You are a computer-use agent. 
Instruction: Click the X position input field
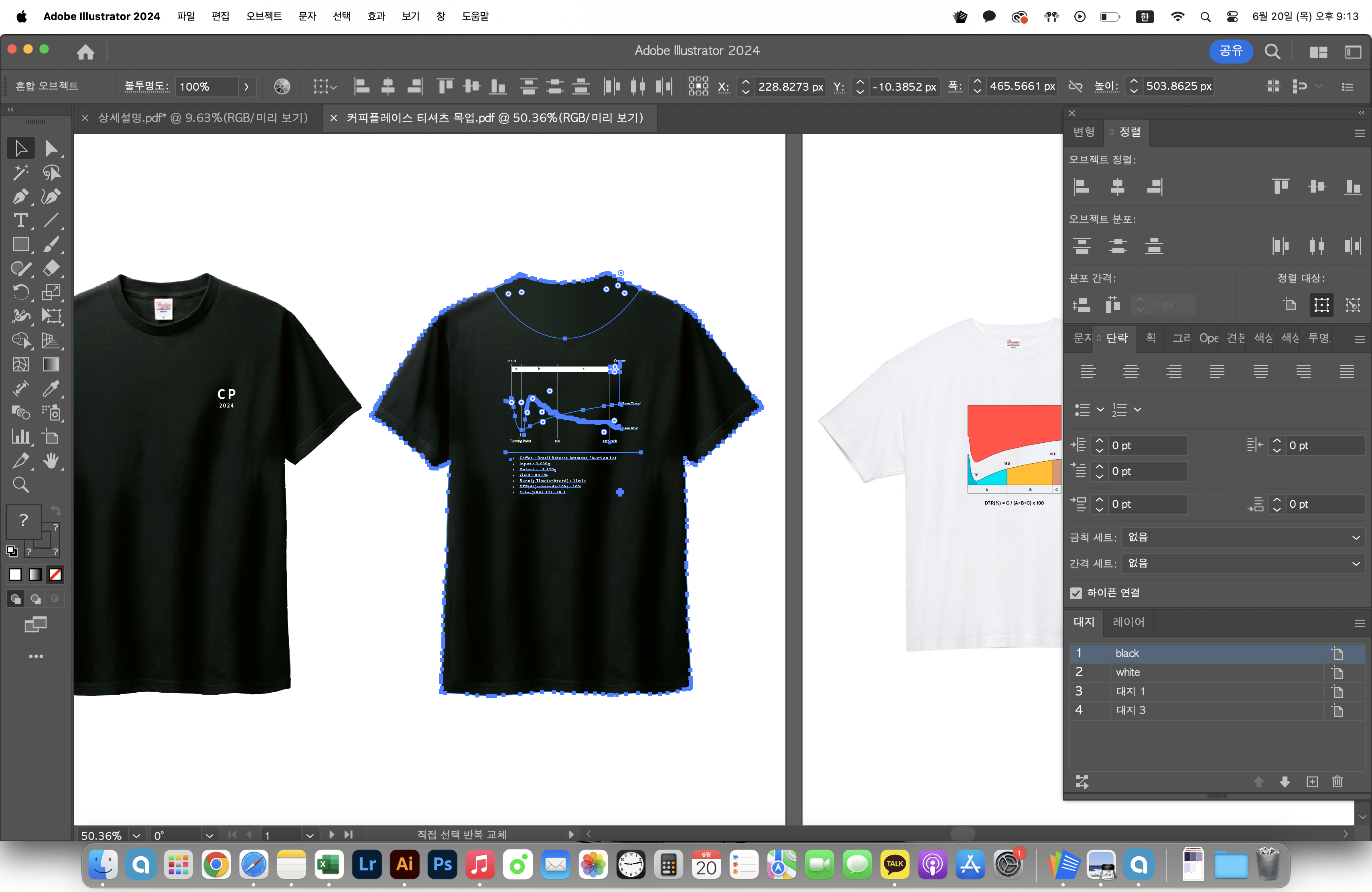[790, 87]
